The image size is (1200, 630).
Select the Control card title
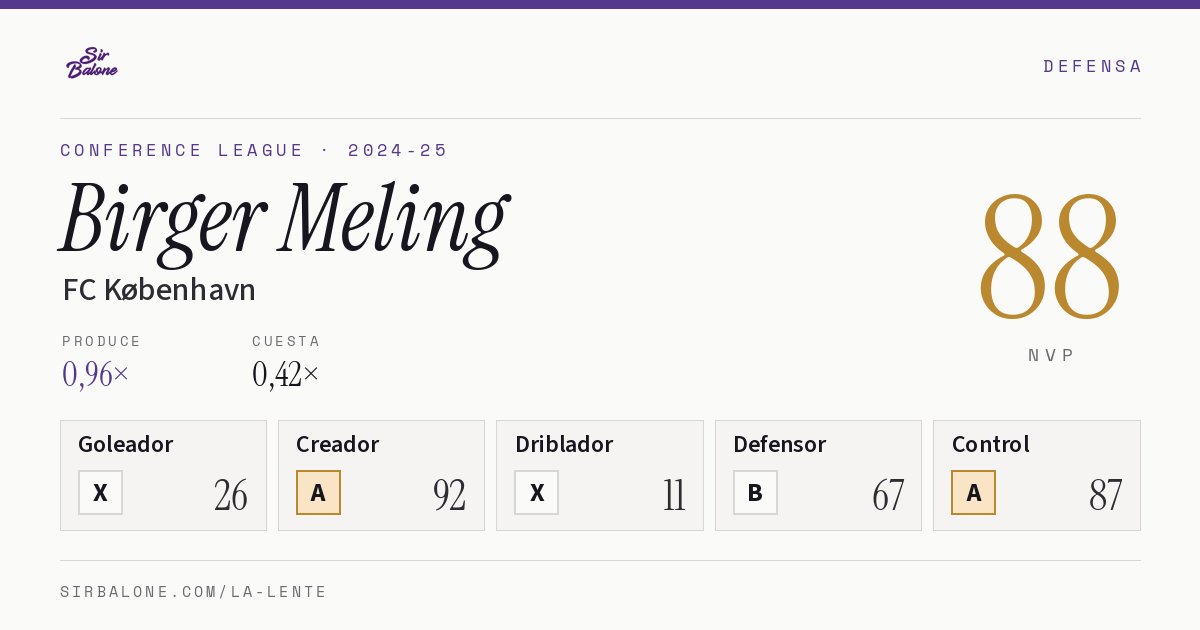click(990, 444)
